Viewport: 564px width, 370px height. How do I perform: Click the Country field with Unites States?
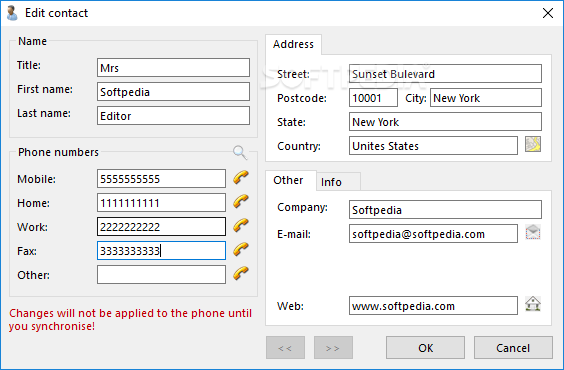433,146
